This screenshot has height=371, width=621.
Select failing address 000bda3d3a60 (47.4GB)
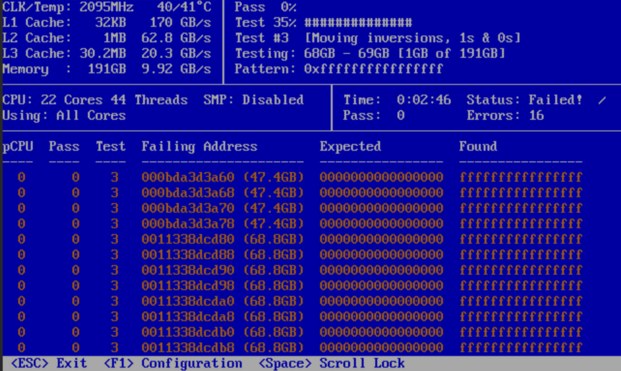(x=223, y=177)
